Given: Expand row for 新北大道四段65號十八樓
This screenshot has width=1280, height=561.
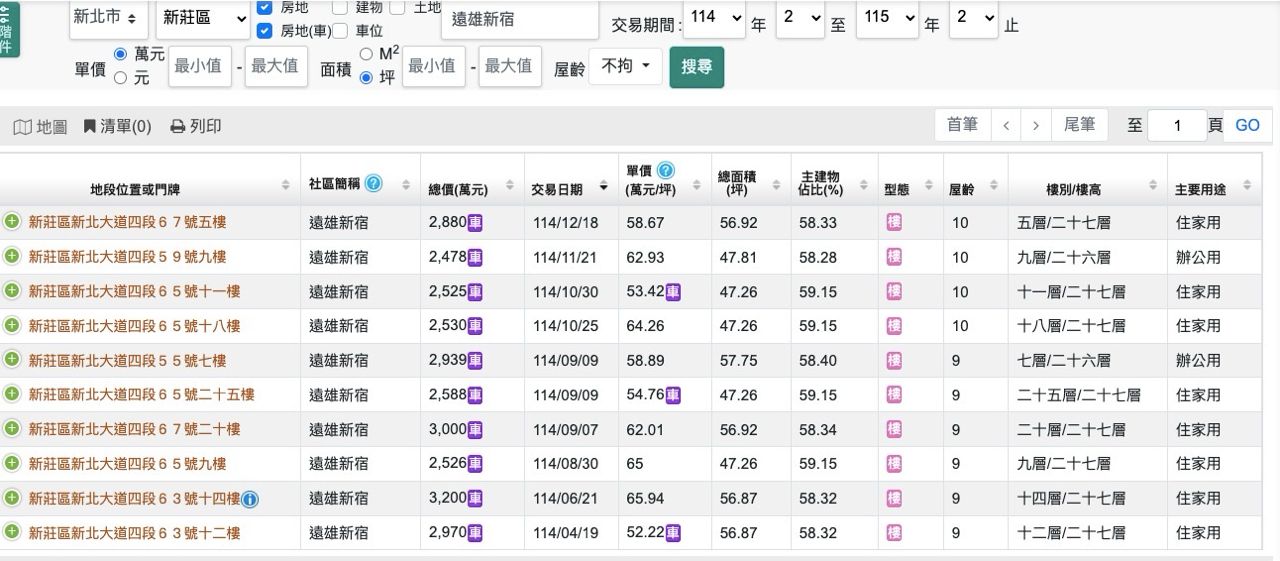Looking at the screenshot, I should 12,325.
